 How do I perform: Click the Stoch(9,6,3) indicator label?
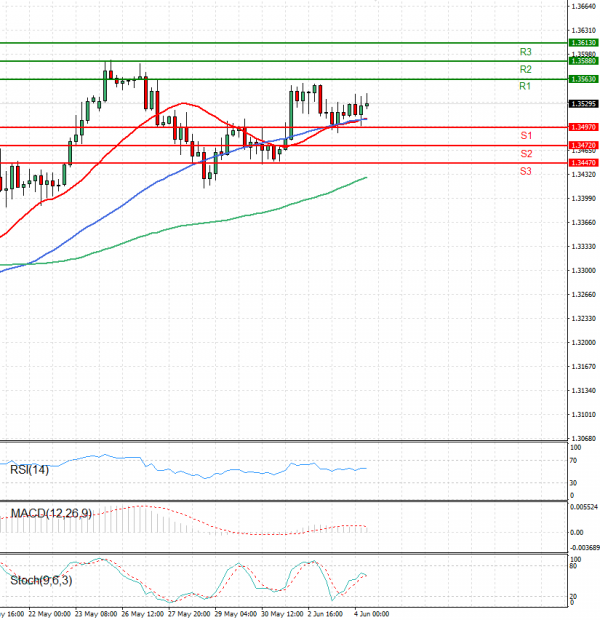pyautogui.click(x=39, y=580)
